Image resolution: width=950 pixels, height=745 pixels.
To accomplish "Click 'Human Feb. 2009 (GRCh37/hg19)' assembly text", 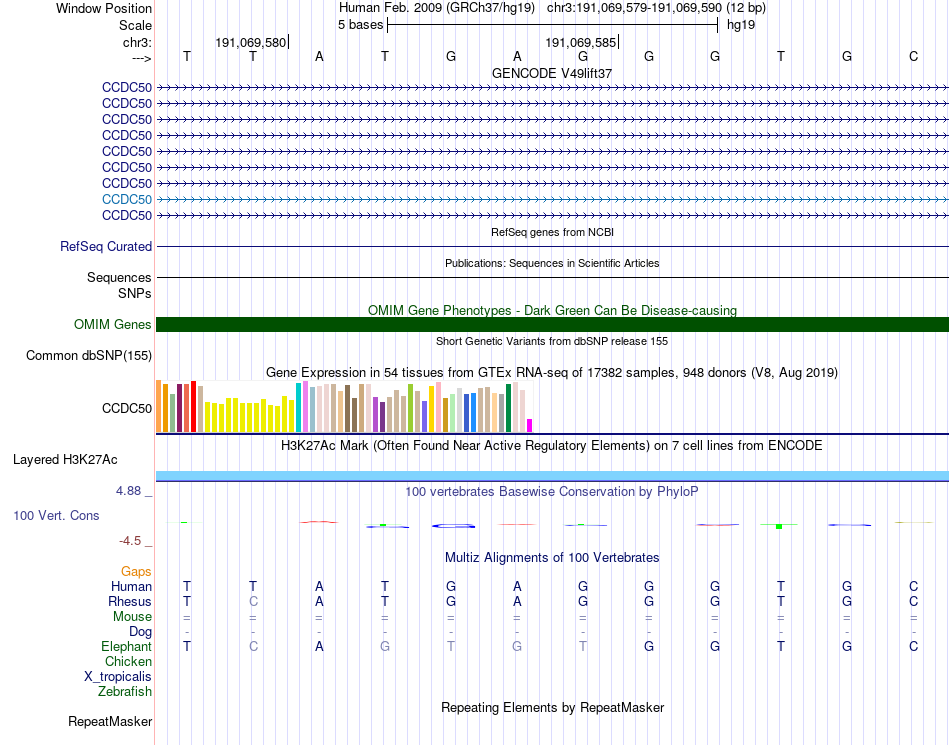I will tap(437, 8).
